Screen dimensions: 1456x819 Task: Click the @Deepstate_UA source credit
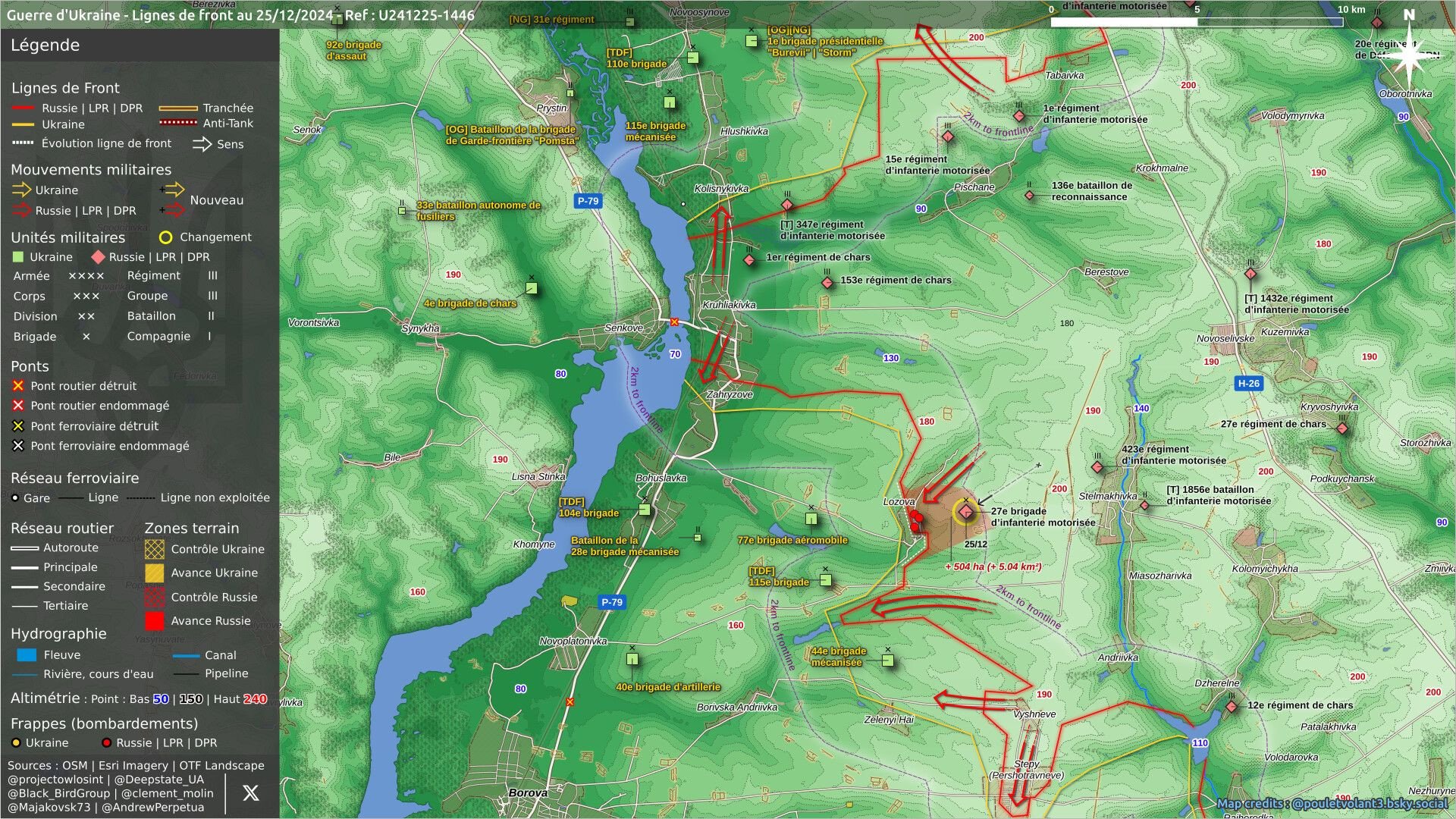tap(159, 780)
